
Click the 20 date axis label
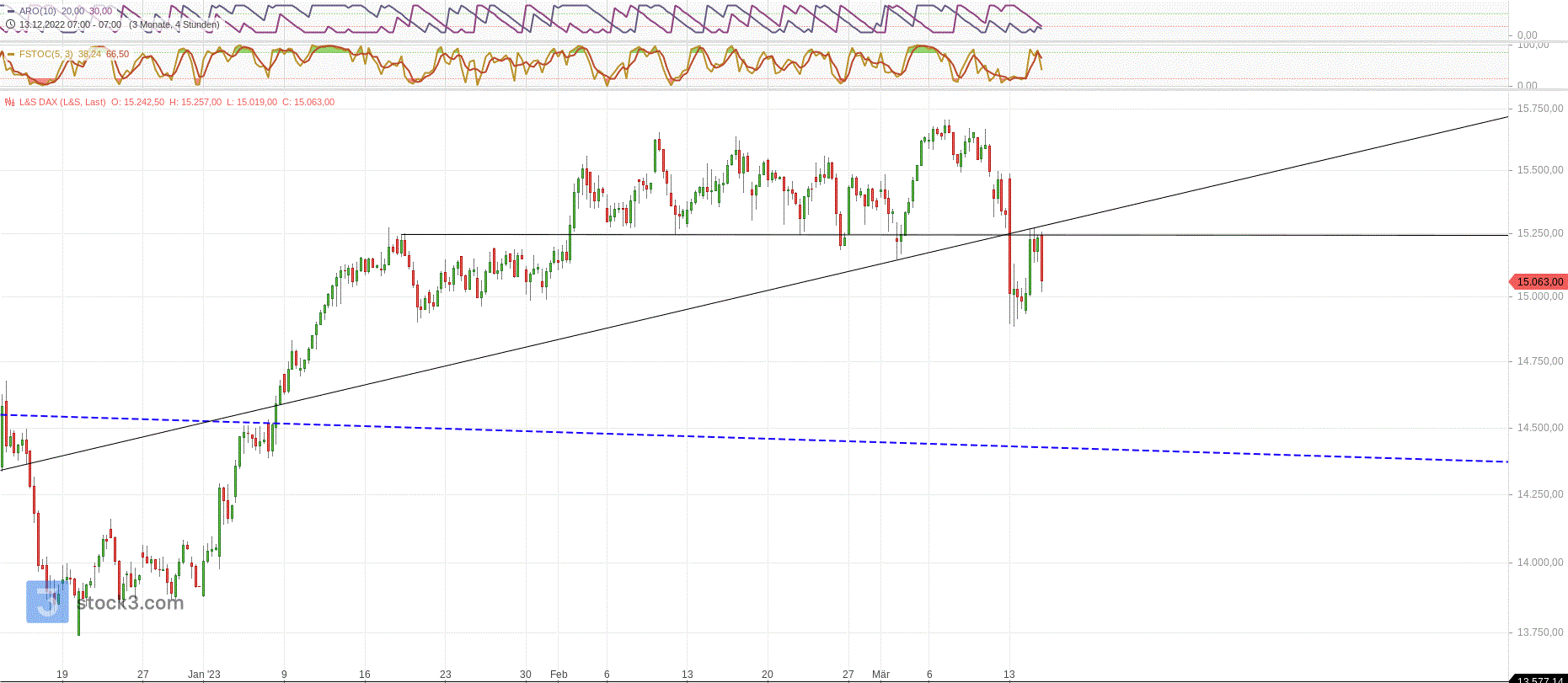tap(768, 675)
